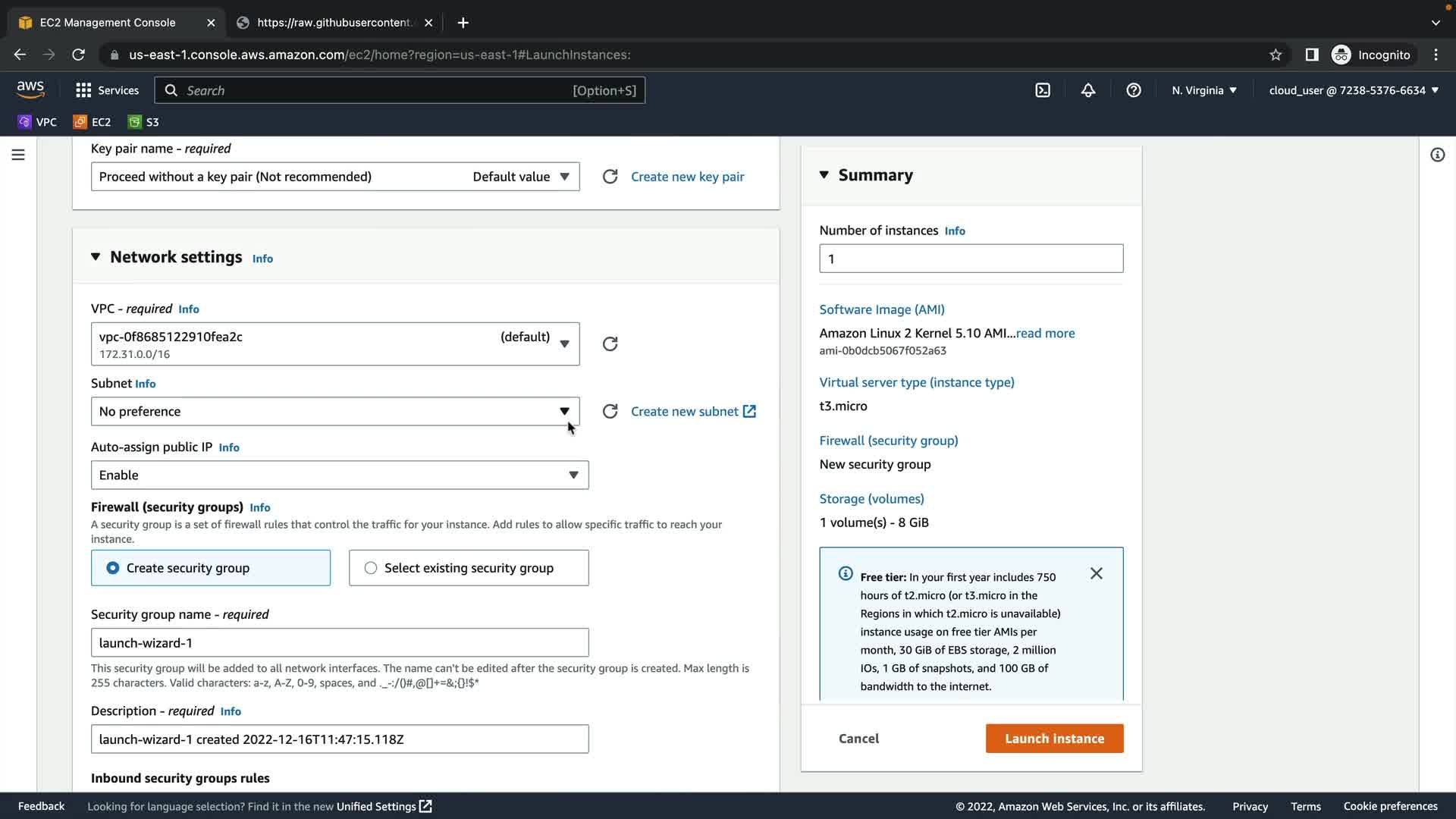The height and width of the screenshot is (819, 1456).
Task: Refresh the VPC list
Action: 610,344
